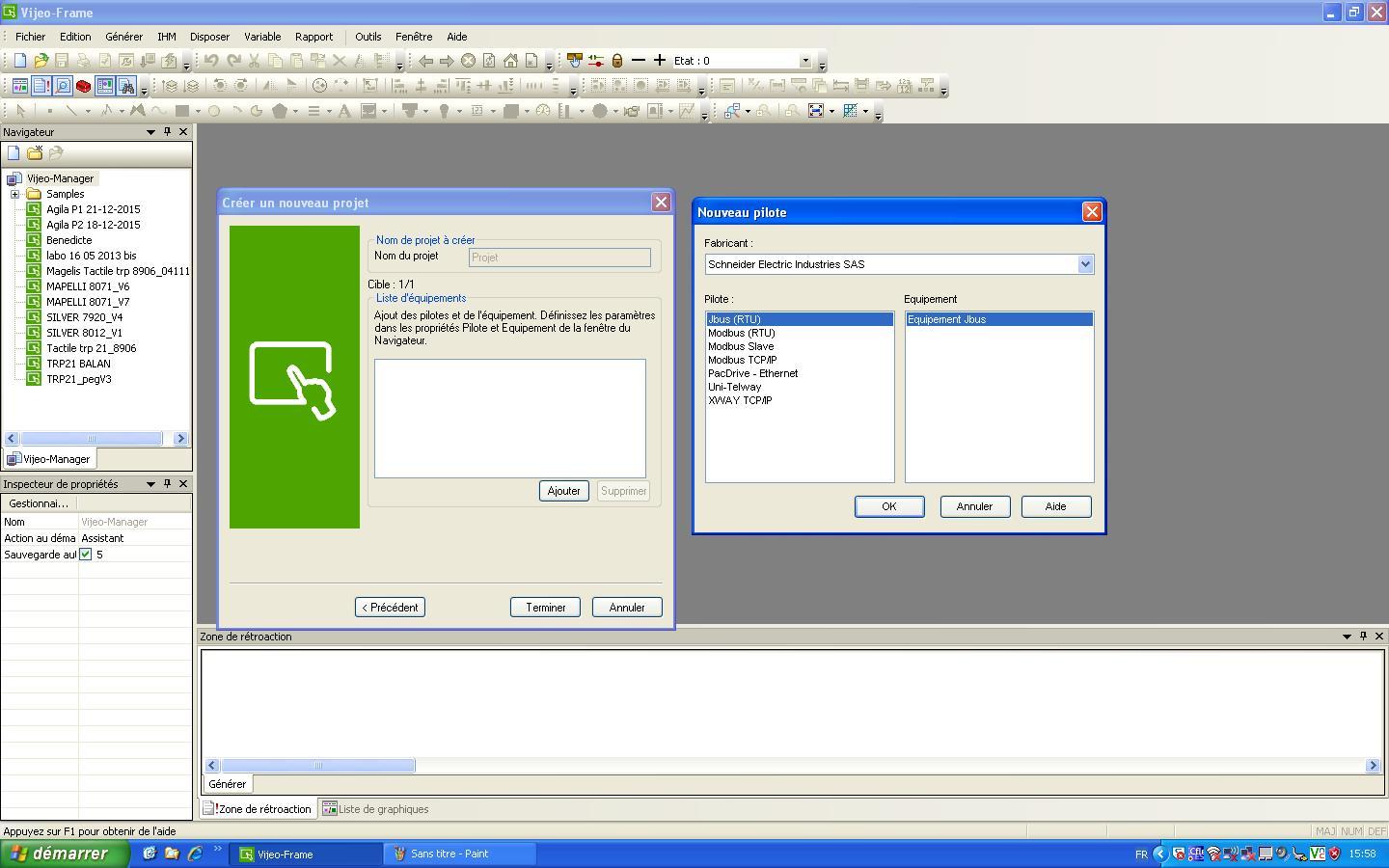Click the plus icon beside Etat field
This screenshot has height=868, width=1389.
[660, 61]
